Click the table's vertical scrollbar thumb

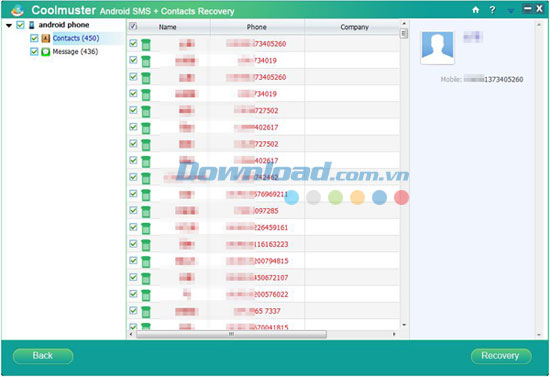coord(404,33)
